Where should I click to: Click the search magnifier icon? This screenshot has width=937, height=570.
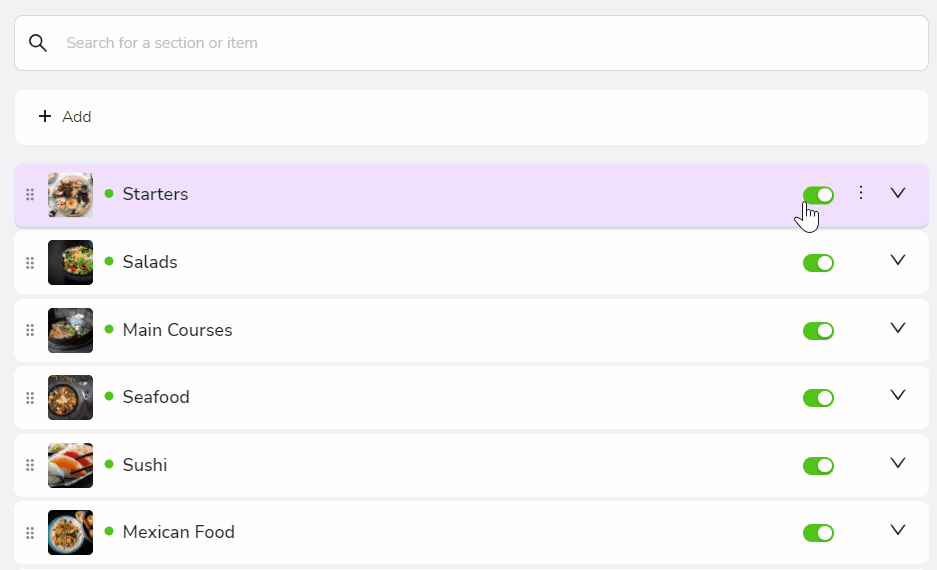click(38, 43)
